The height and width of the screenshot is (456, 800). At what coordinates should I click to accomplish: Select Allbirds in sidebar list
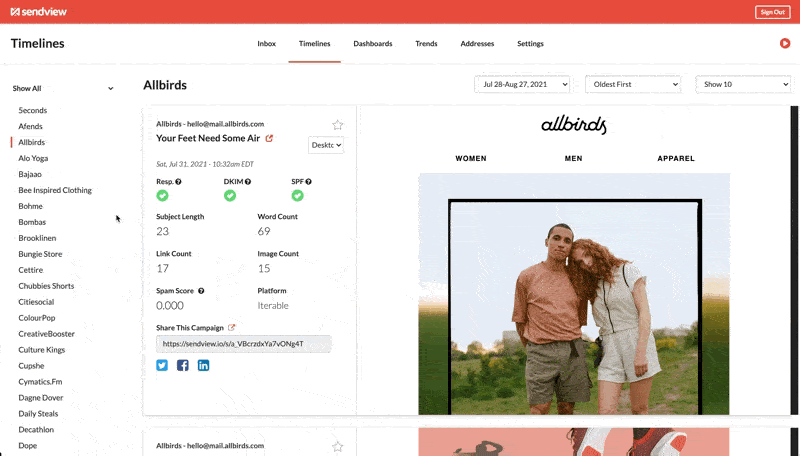32,142
